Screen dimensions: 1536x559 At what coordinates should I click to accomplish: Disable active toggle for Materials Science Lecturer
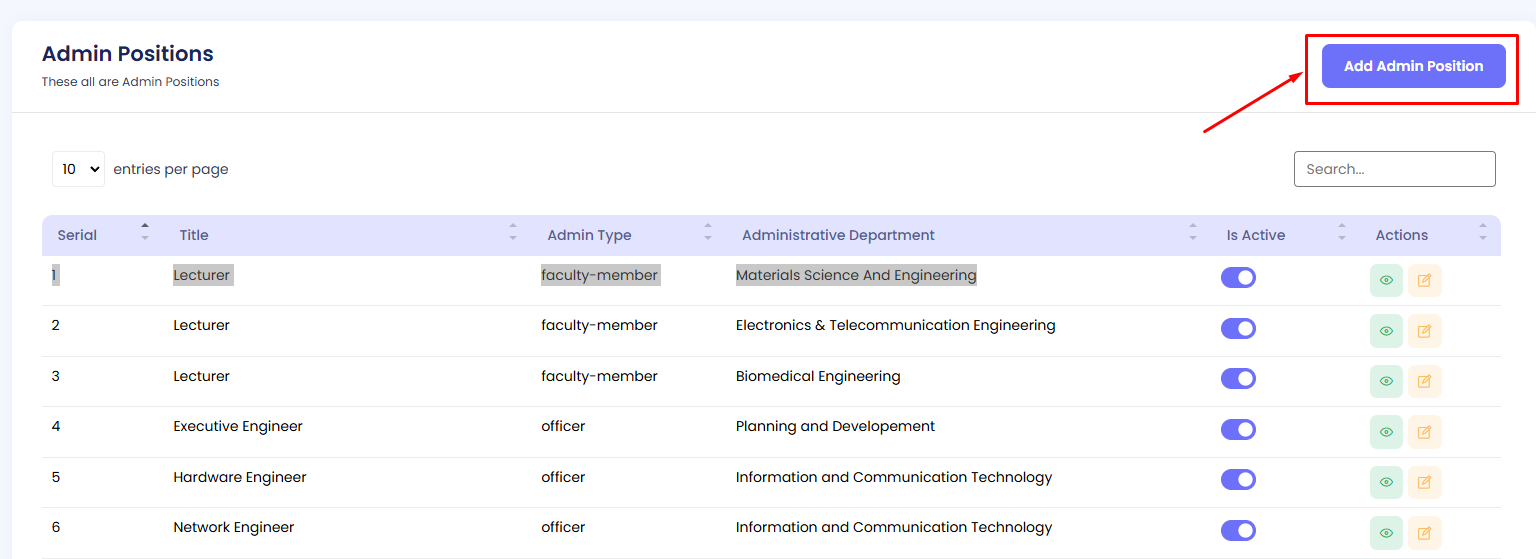(x=1238, y=278)
